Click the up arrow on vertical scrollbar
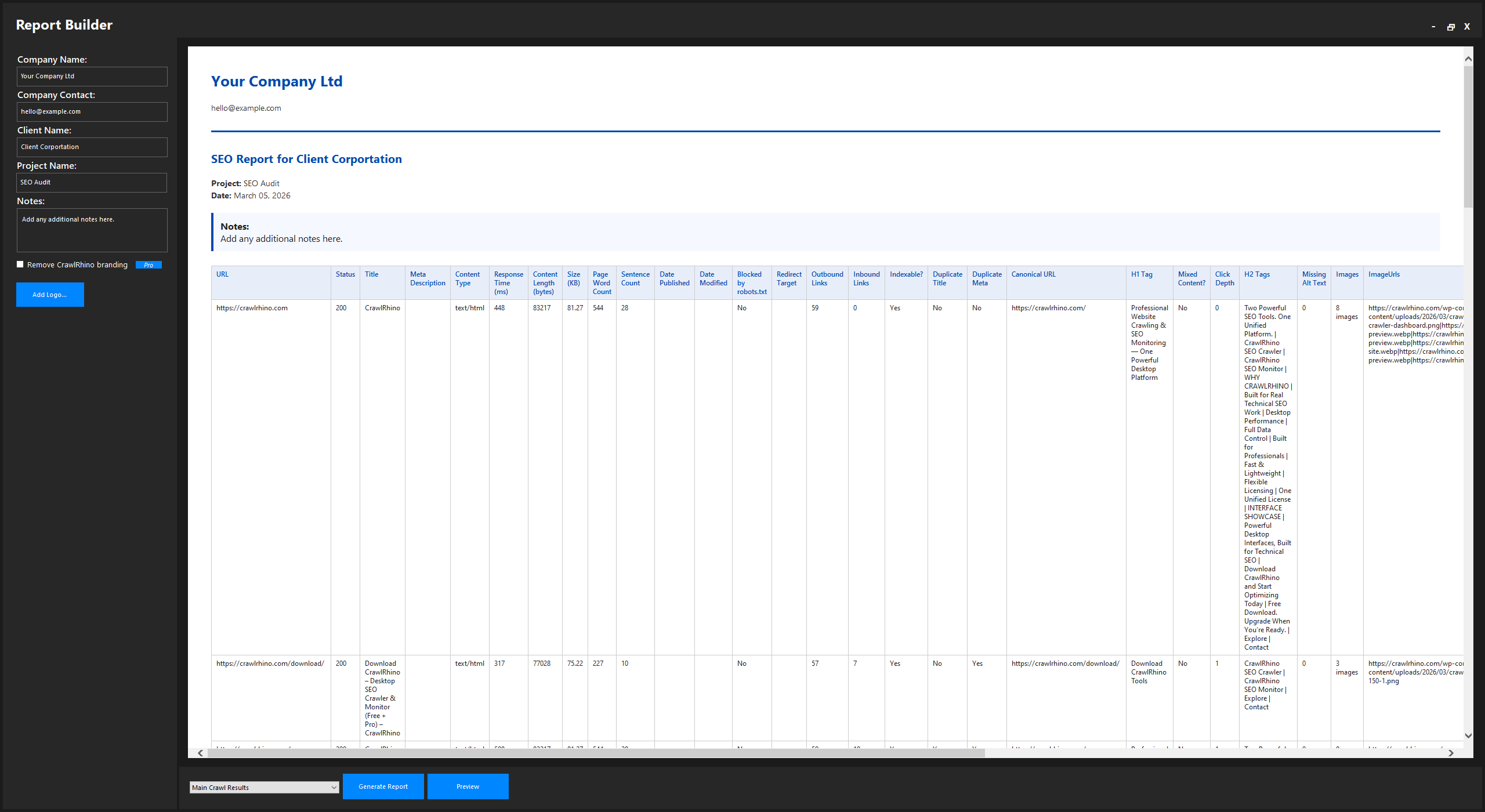 click(x=1467, y=58)
